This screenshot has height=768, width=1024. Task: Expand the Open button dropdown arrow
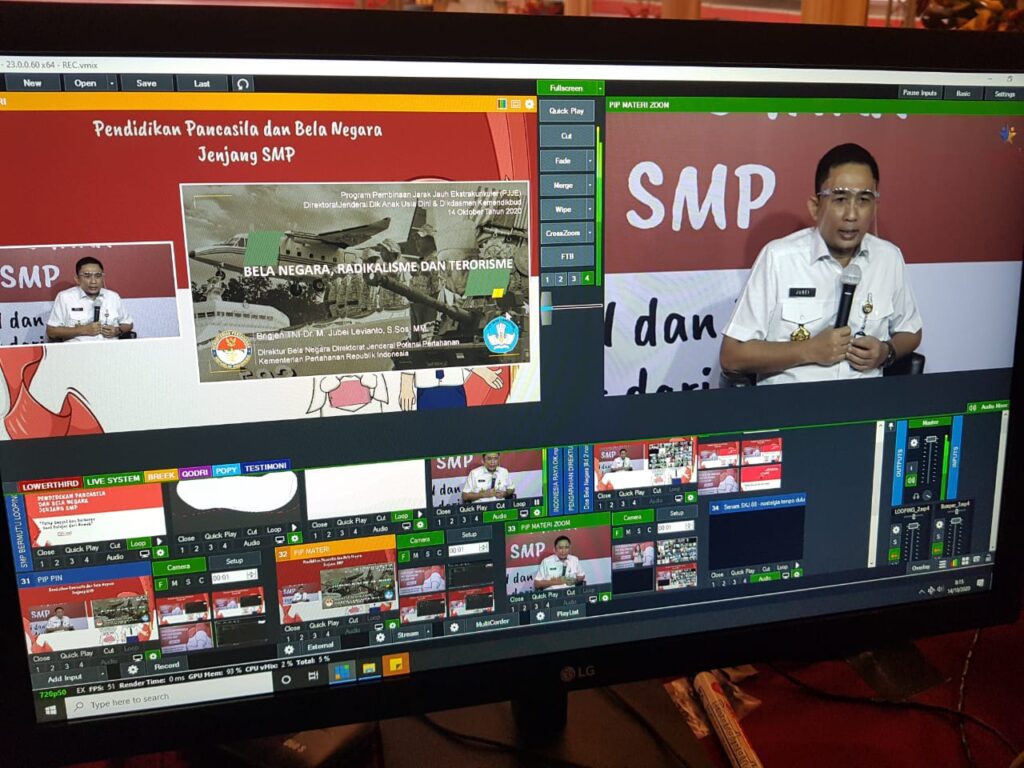point(112,83)
